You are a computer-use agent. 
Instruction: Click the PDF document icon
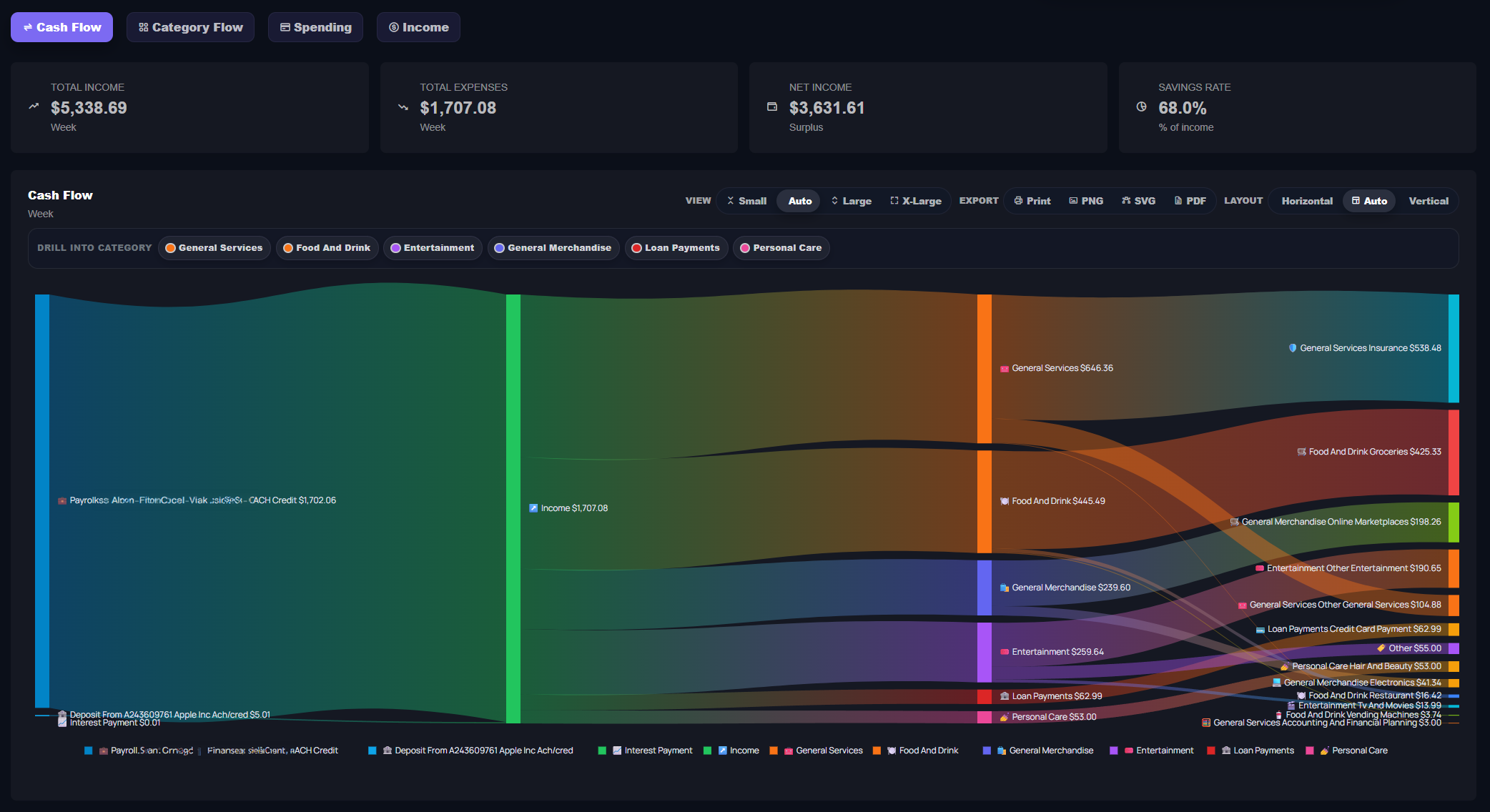(1178, 201)
